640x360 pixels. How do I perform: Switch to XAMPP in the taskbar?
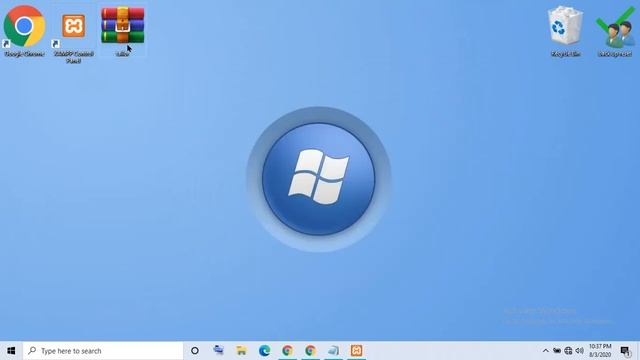coord(356,351)
